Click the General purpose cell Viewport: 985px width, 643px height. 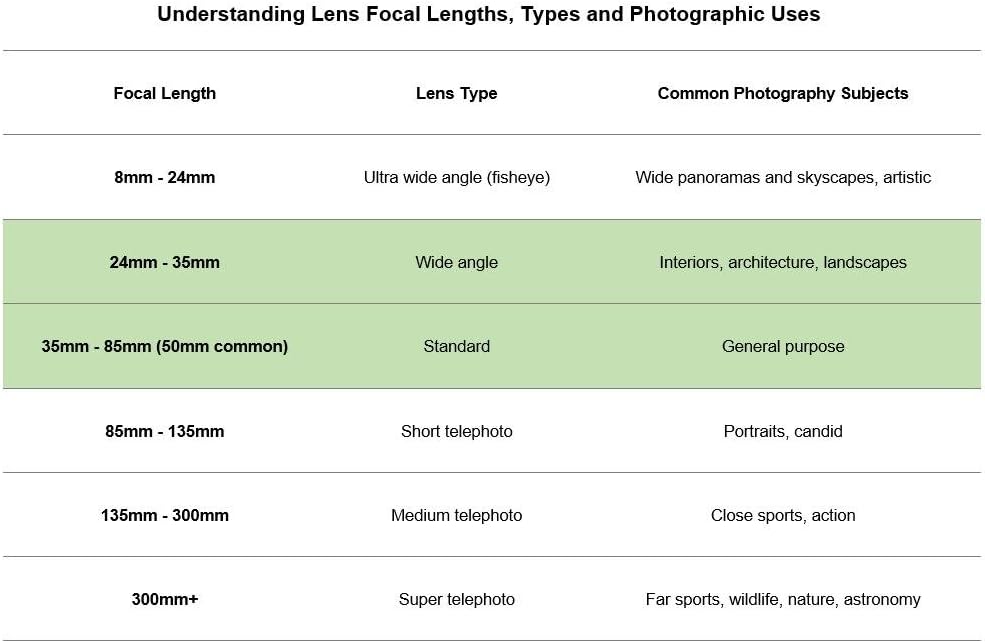point(783,347)
